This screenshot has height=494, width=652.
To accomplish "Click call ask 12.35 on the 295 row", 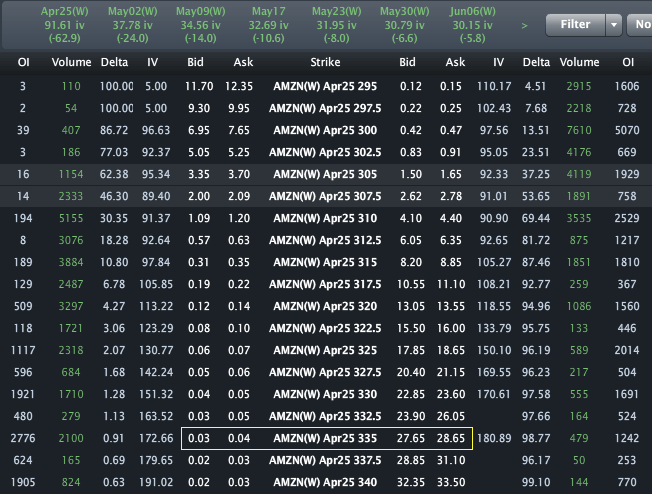I will click(x=239, y=86).
